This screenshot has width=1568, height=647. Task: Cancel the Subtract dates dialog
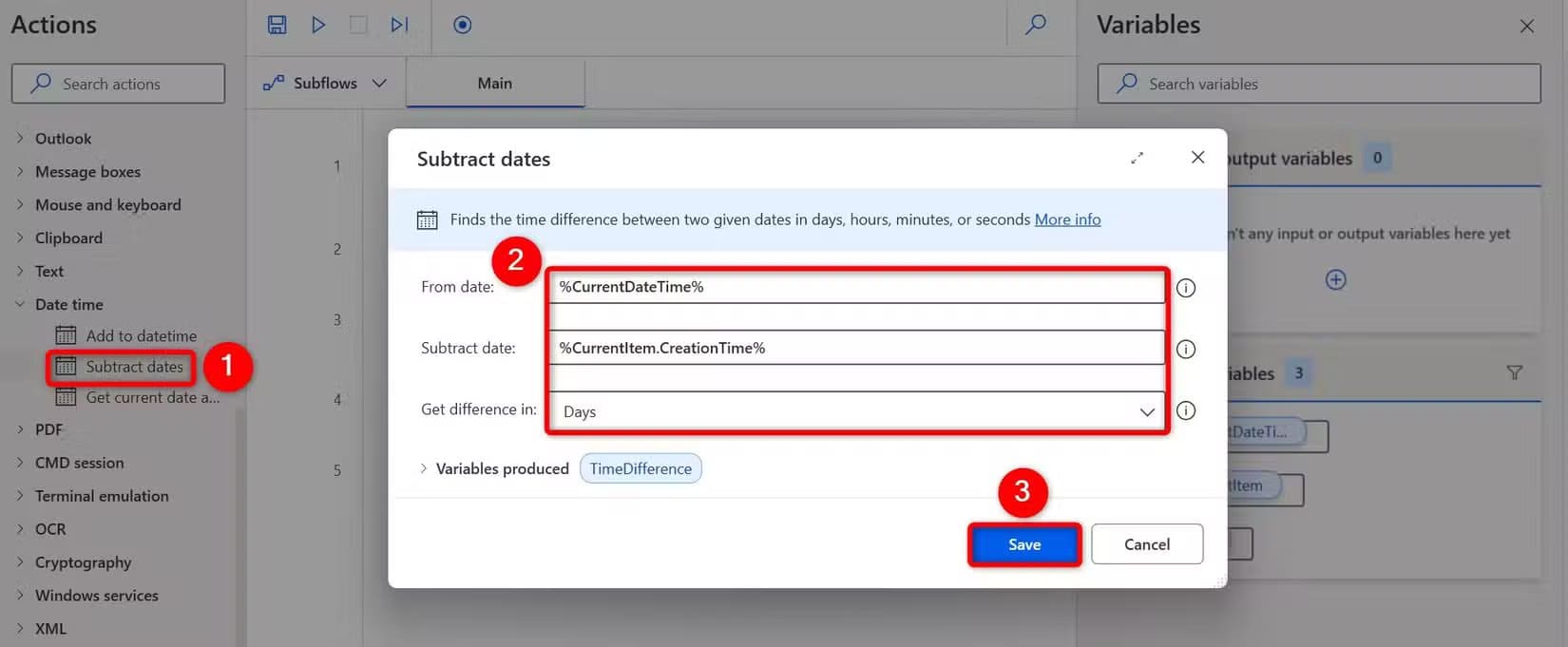coord(1147,544)
